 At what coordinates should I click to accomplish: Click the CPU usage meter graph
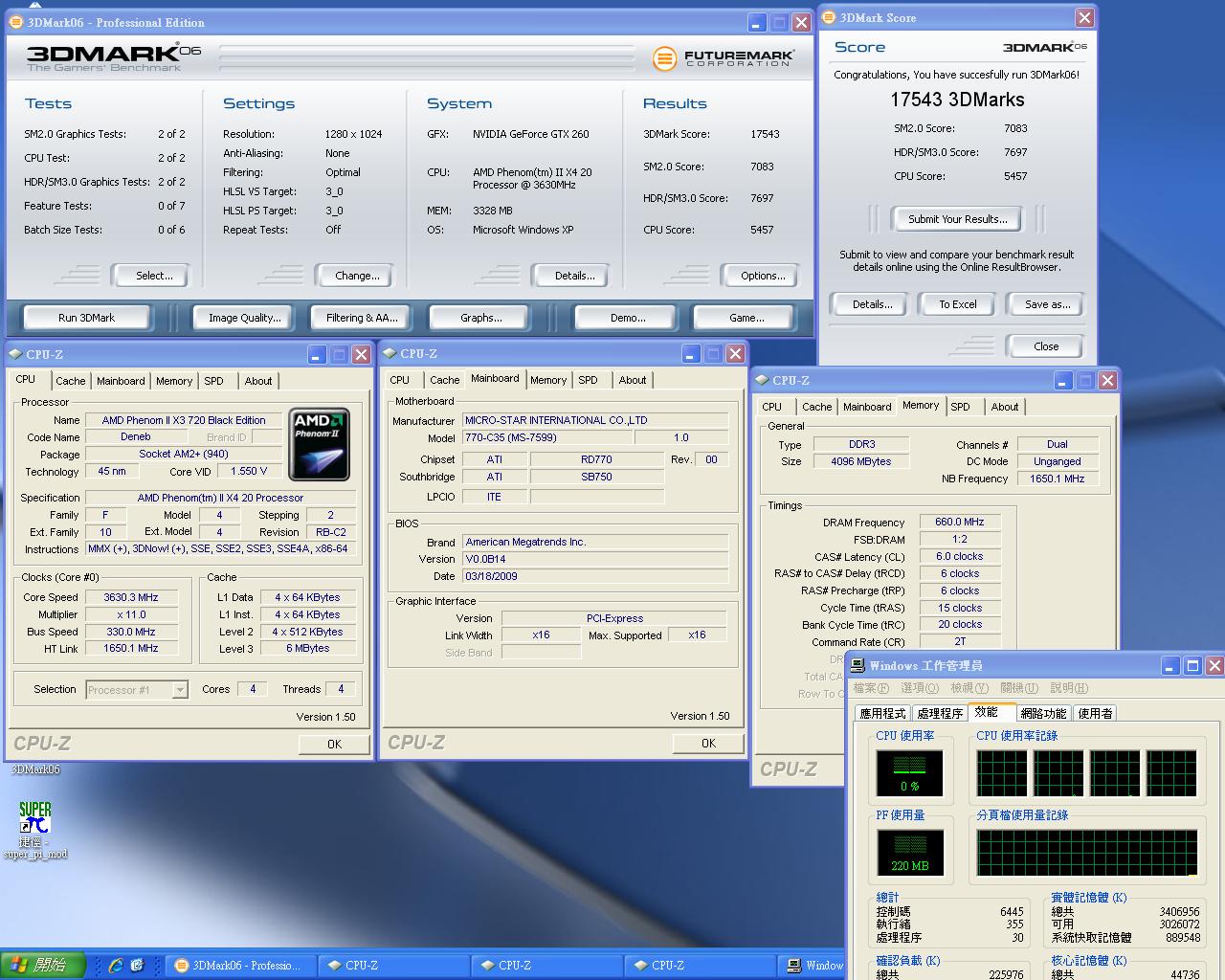[x=909, y=774]
